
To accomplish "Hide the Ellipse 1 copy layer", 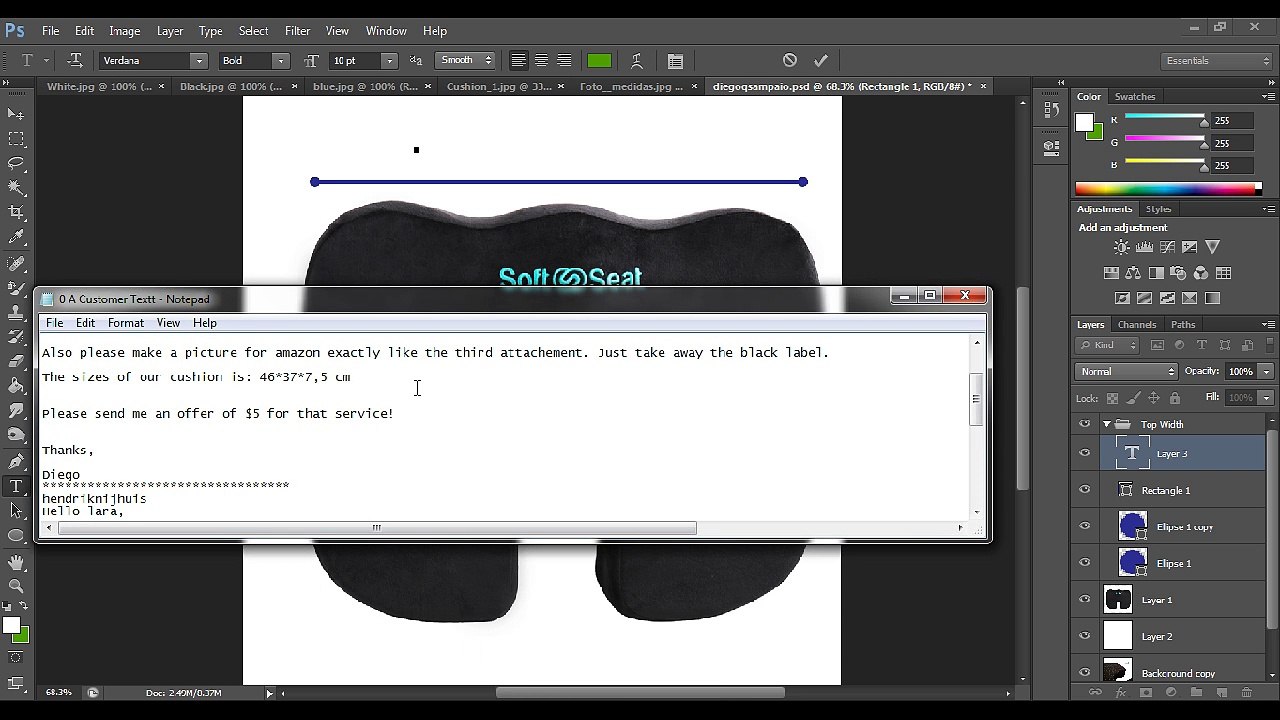I will pyautogui.click(x=1085, y=527).
